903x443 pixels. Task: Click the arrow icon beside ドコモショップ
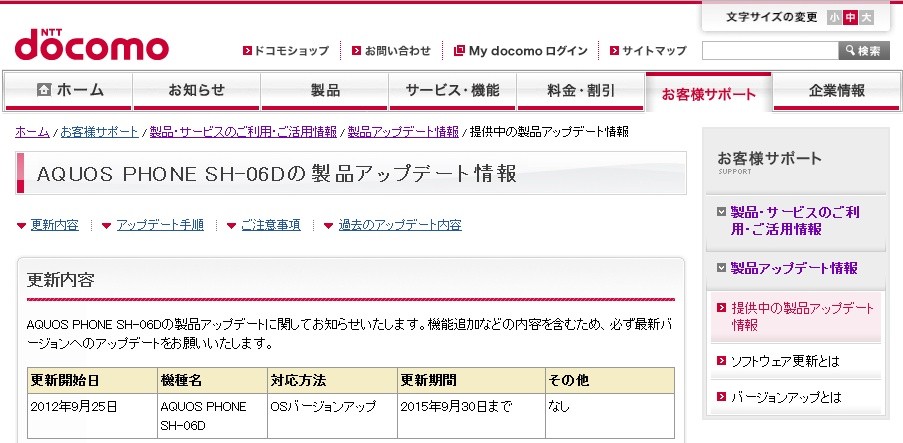click(x=247, y=51)
